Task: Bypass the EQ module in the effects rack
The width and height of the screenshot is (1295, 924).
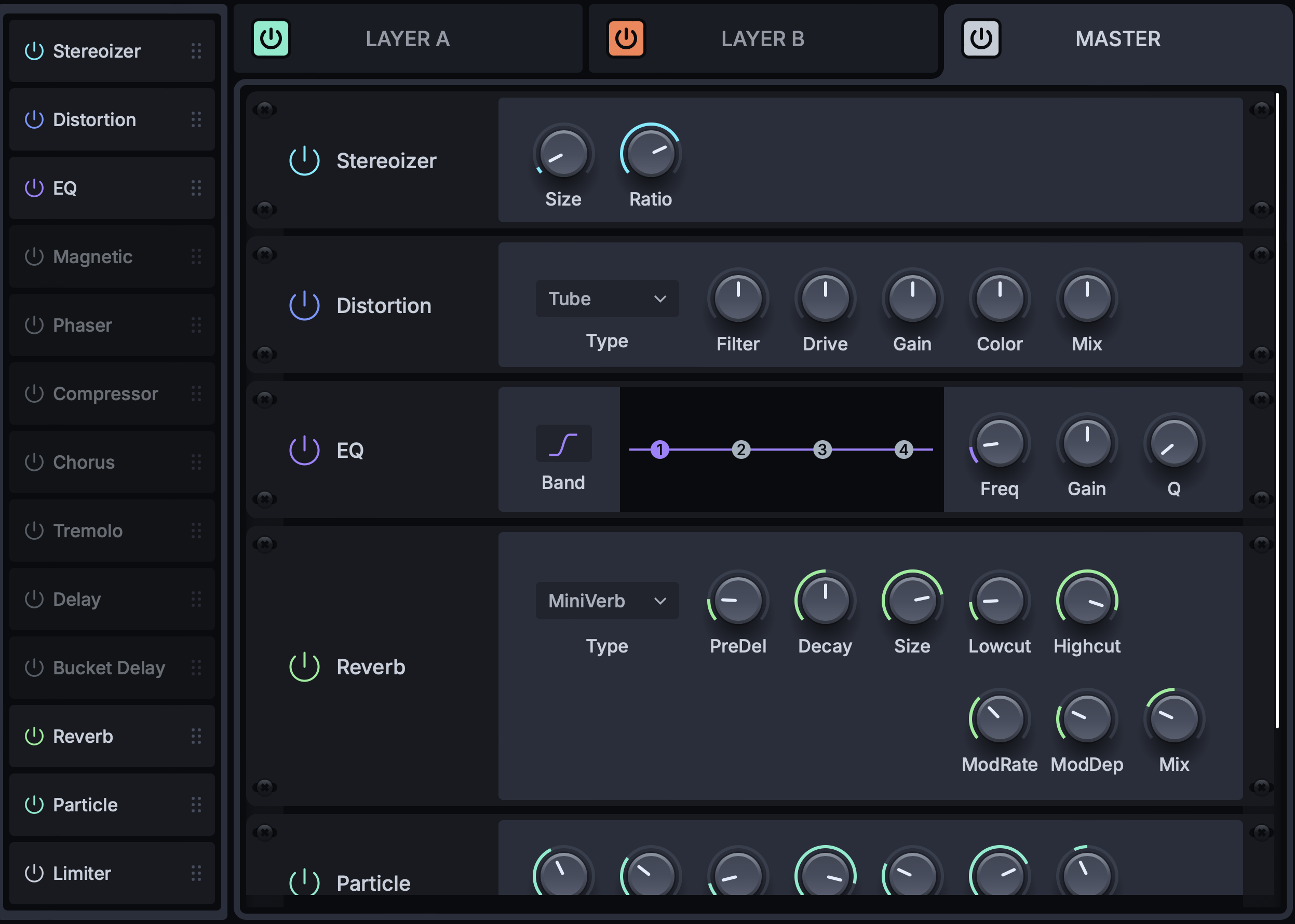Action: (304, 450)
